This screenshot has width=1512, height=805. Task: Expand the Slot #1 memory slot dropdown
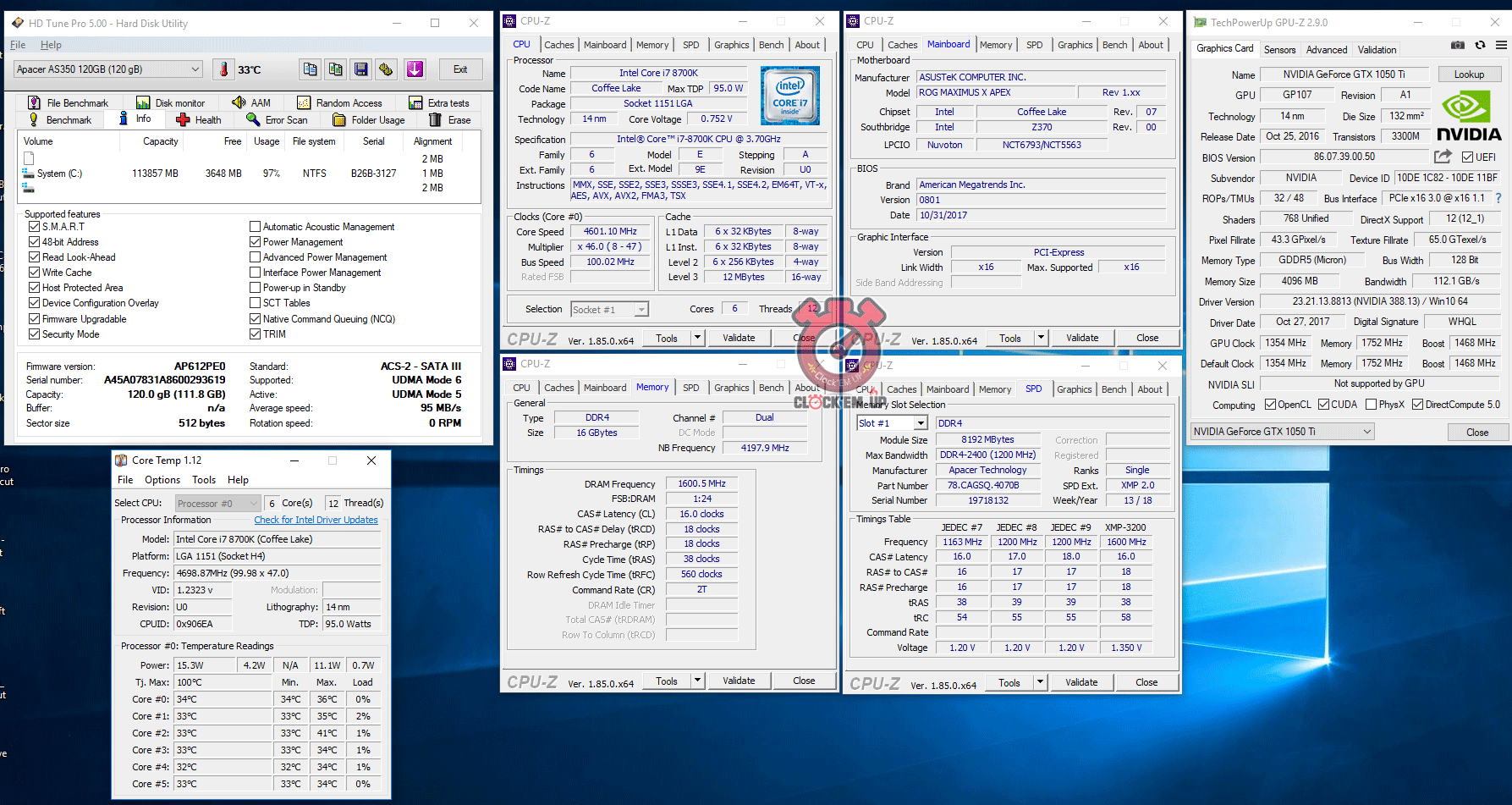click(x=921, y=423)
